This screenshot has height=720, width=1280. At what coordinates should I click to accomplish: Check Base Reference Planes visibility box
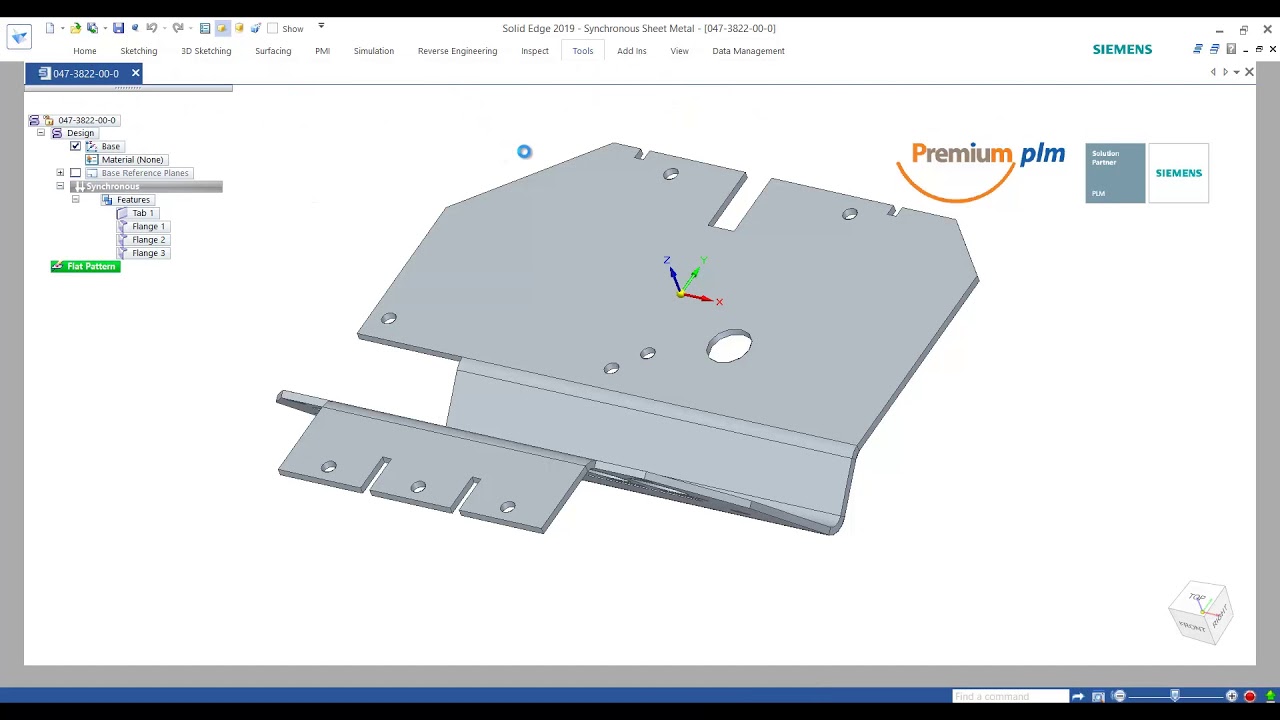[x=75, y=173]
